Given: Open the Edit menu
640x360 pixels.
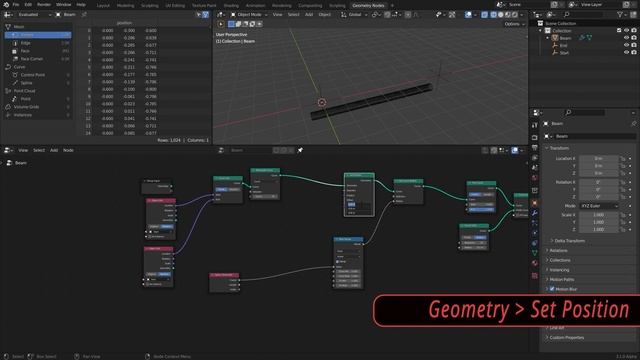Looking at the screenshot, I should pos(28,4).
